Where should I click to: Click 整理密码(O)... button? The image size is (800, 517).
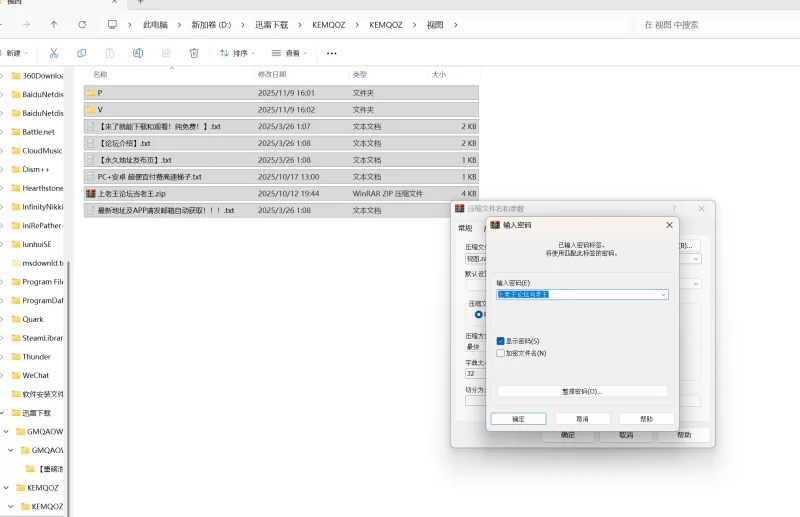582,391
